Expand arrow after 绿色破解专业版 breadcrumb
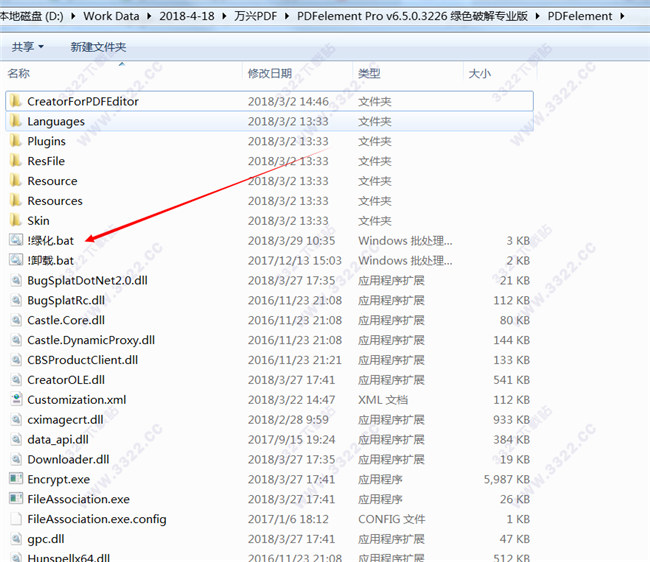This screenshot has width=650, height=562. point(538,16)
